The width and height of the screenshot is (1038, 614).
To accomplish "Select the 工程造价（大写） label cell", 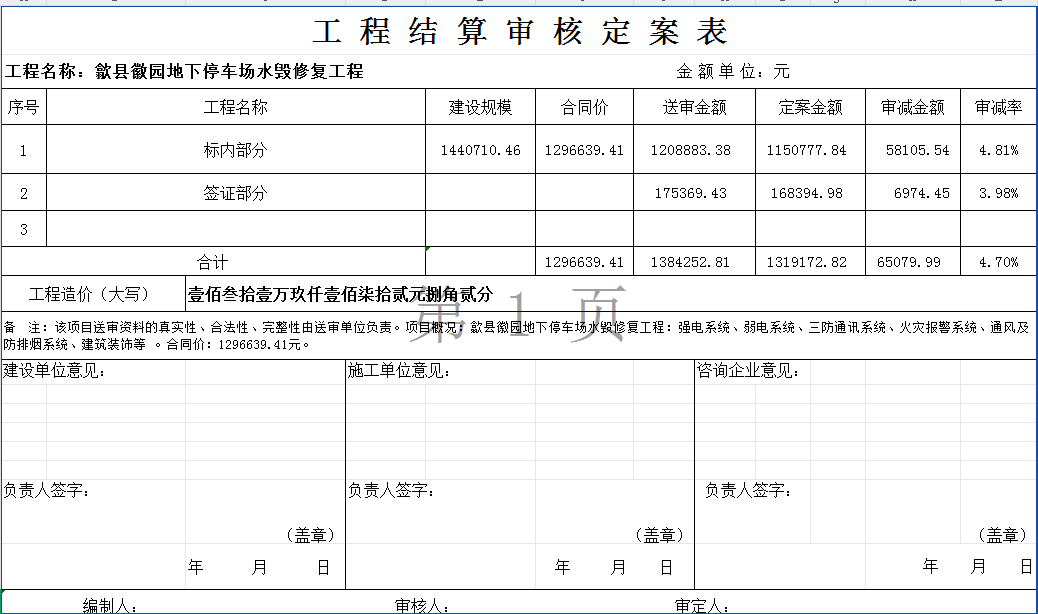I will point(89,294).
